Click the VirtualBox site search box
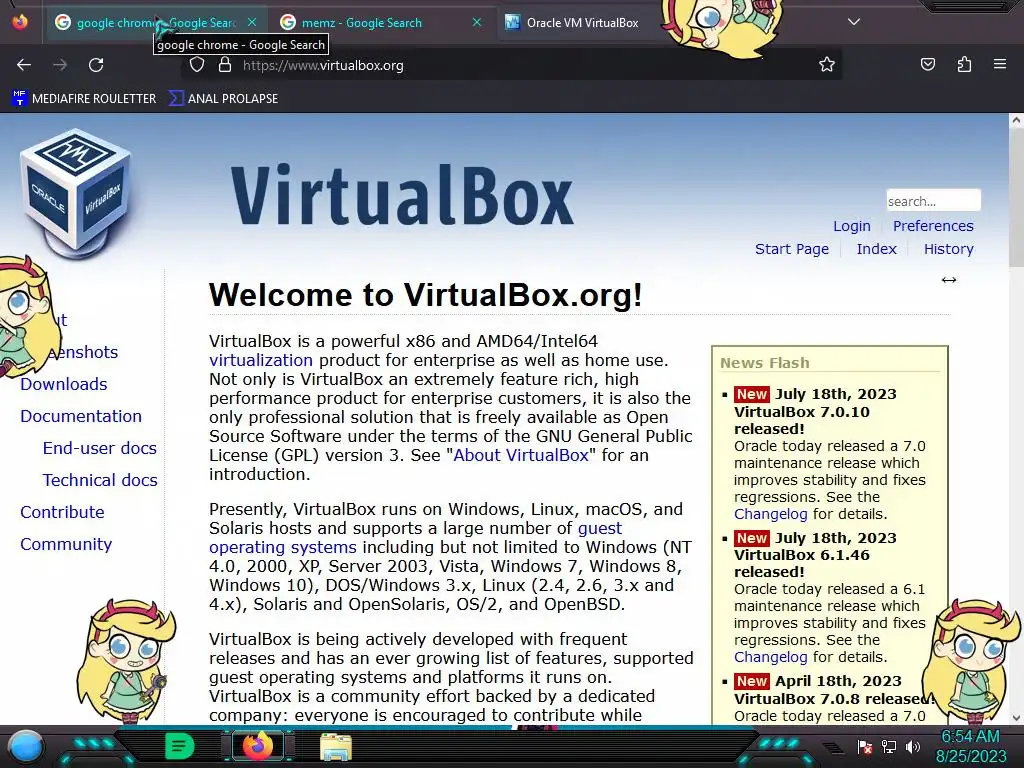The width and height of the screenshot is (1024, 768). pyautogui.click(x=933, y=200)
